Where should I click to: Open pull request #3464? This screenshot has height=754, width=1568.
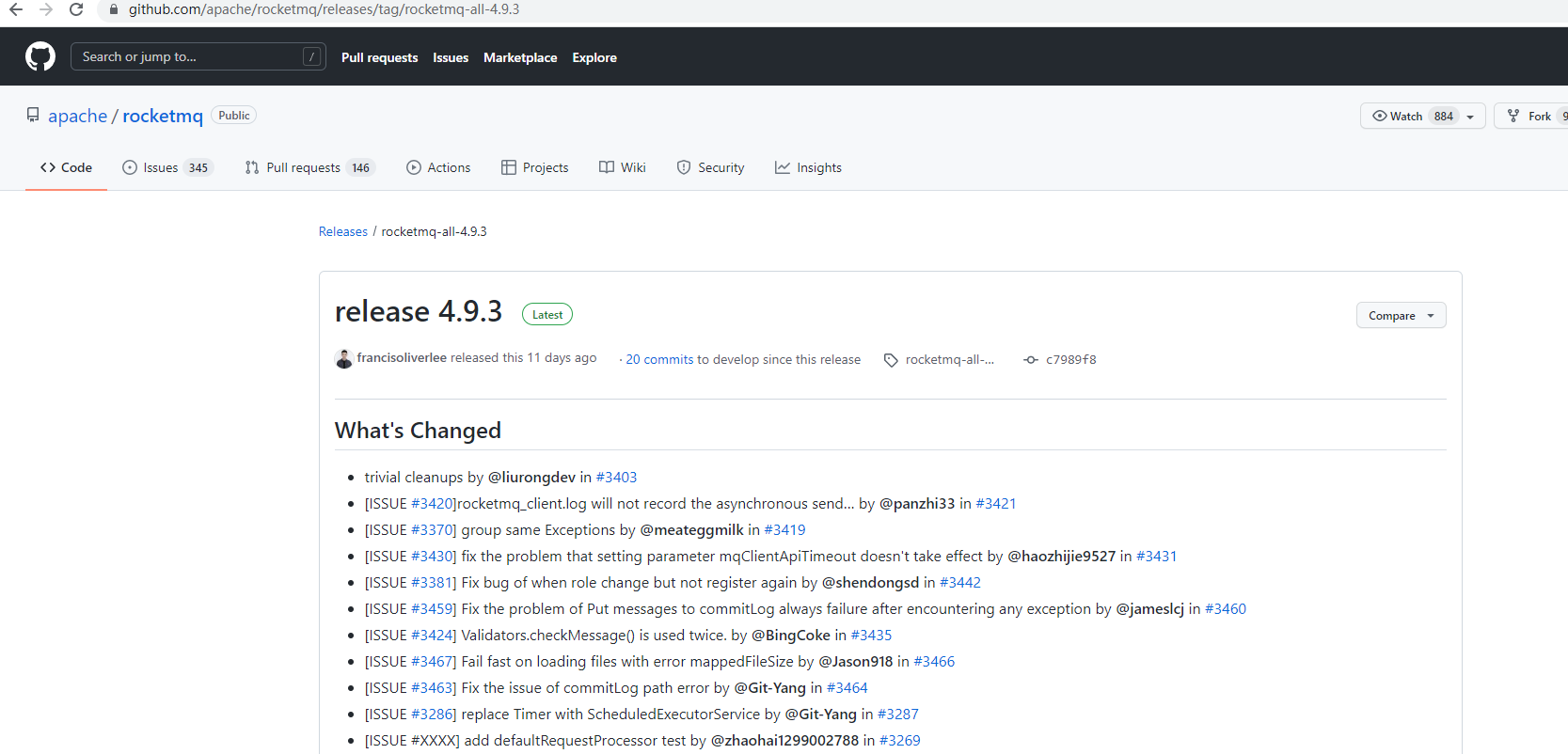[847, 688]
